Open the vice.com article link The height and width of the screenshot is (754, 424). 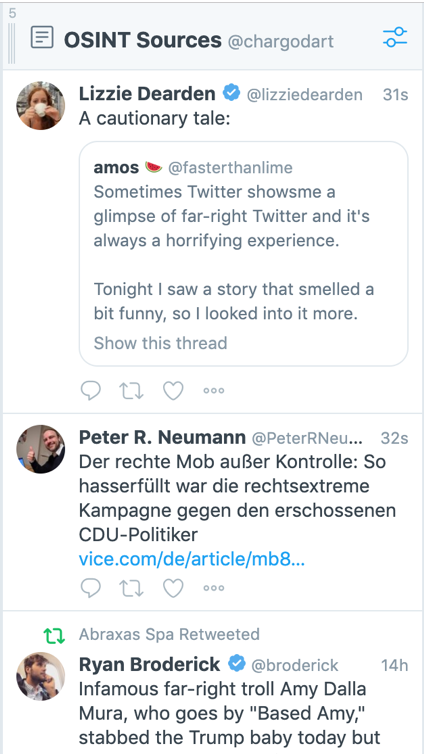click(x=192, y=559)
